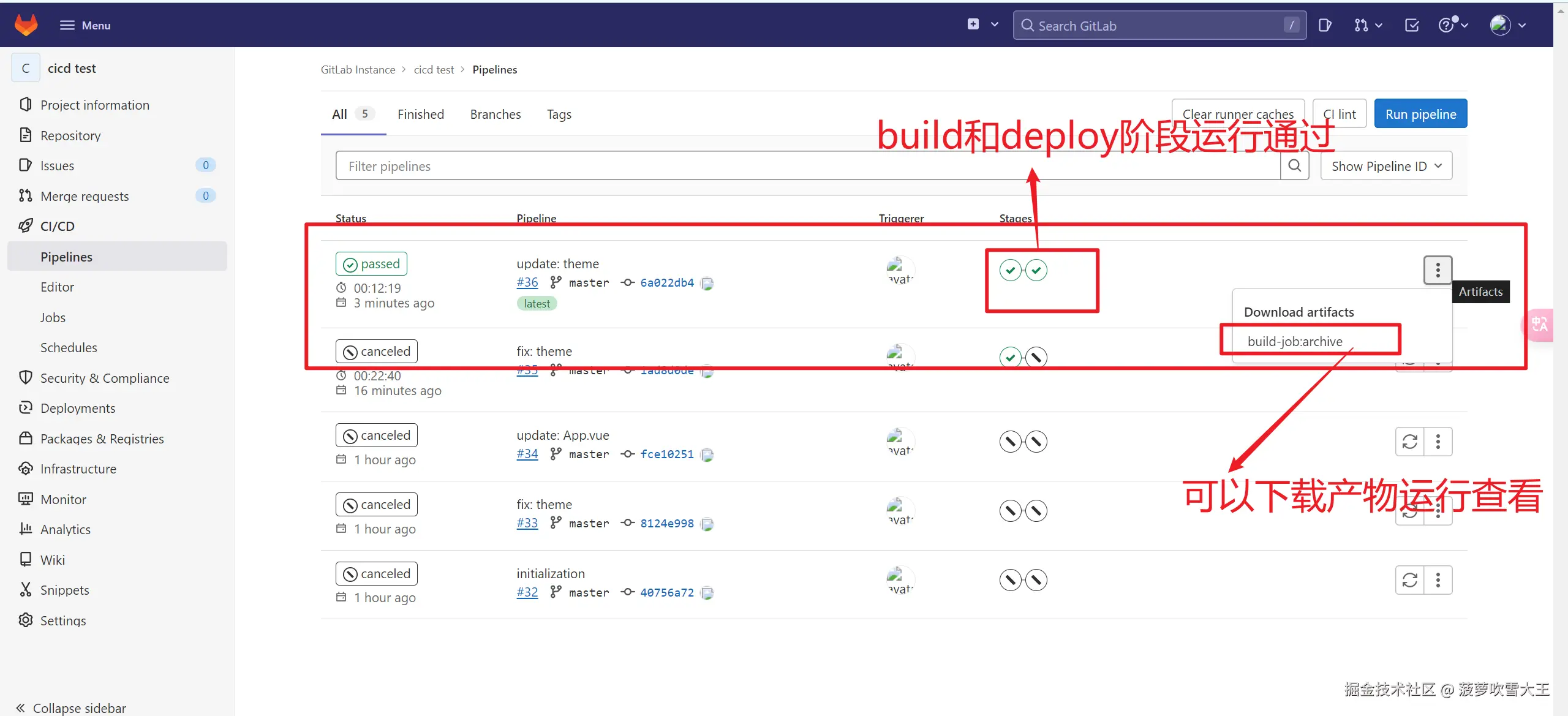Open the three-dots menu for pipeline #32

1438,580
